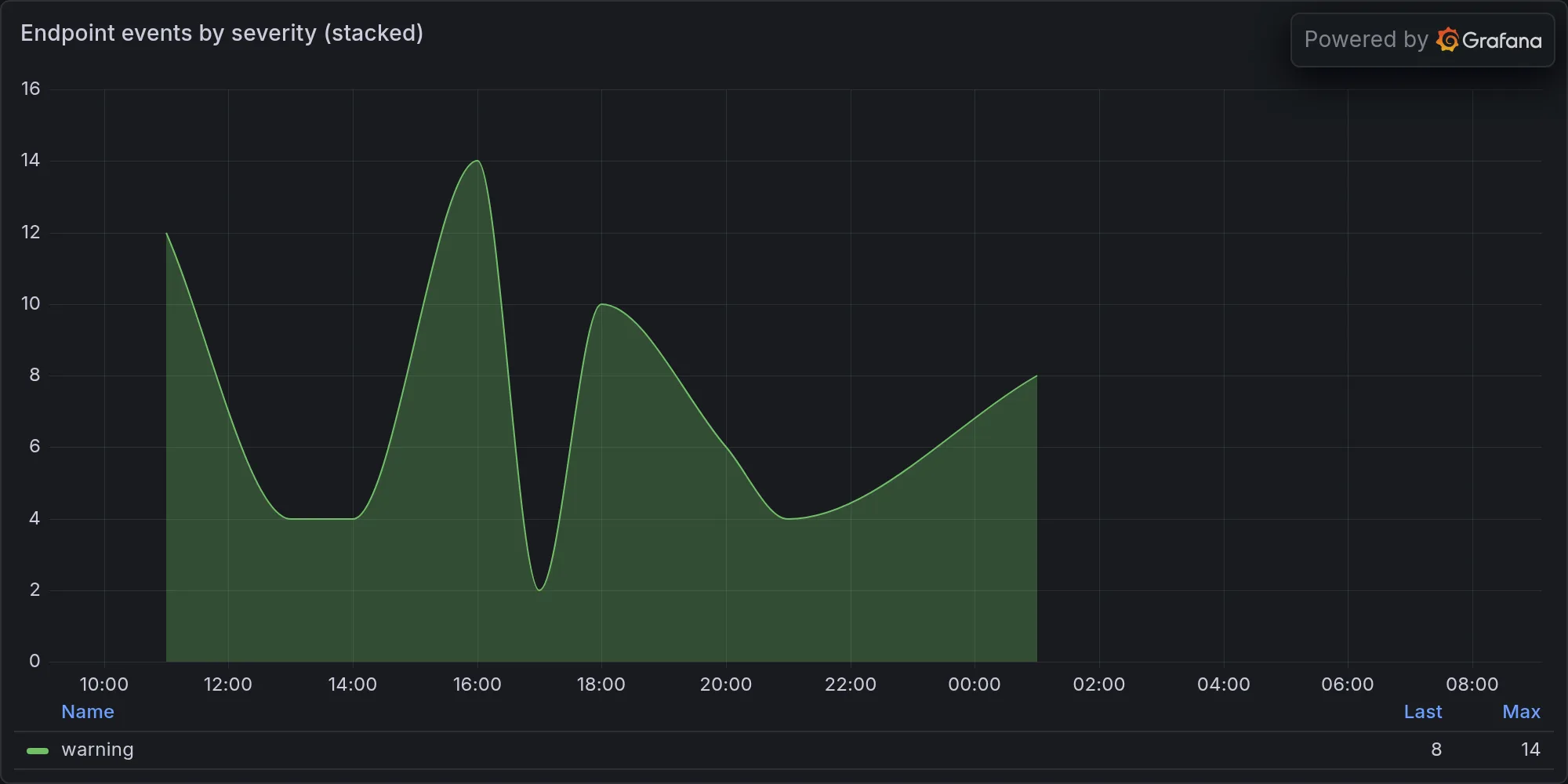1568x784 pixels.
Task: Click the 08:00 x-axis time label
Action: [x=1472, y=684]
